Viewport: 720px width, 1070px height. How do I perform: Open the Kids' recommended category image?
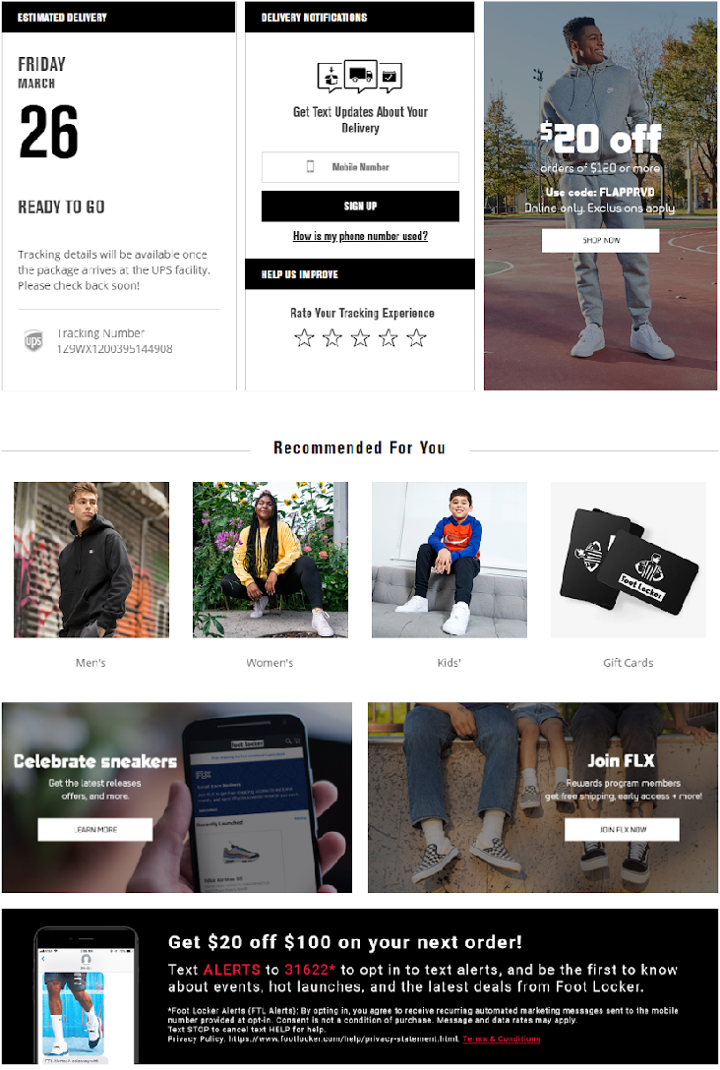[449, 560]
